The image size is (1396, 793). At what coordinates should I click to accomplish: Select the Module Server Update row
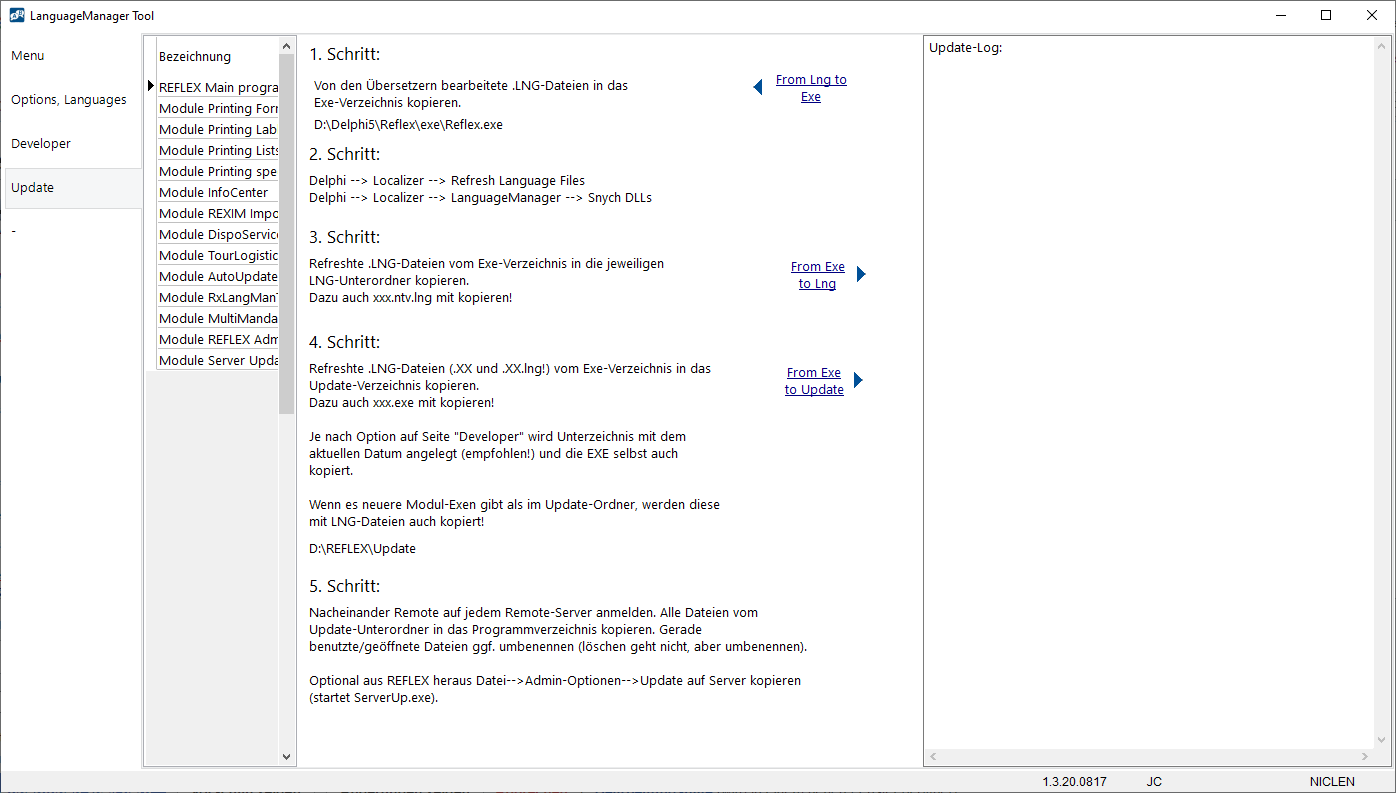[x=218, y=361]
